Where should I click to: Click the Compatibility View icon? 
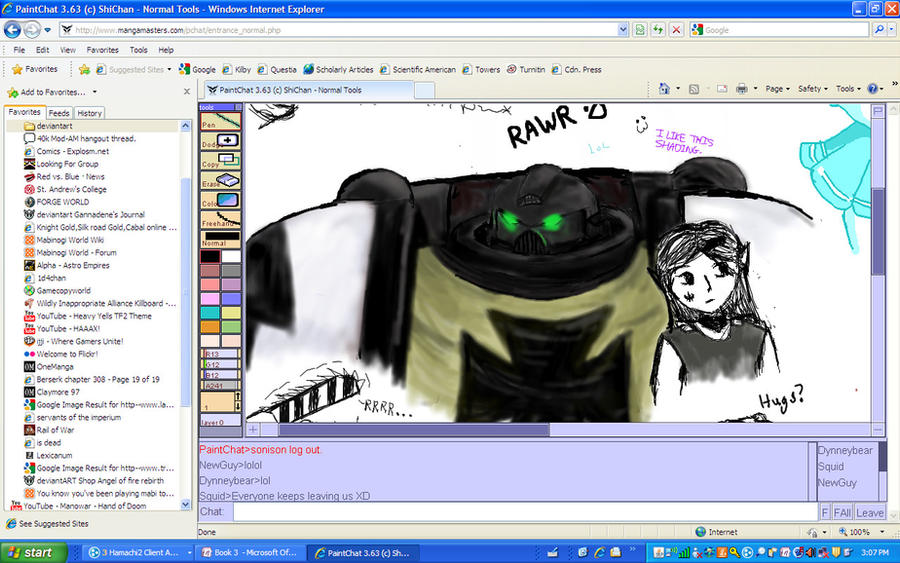tap(639, 30)
